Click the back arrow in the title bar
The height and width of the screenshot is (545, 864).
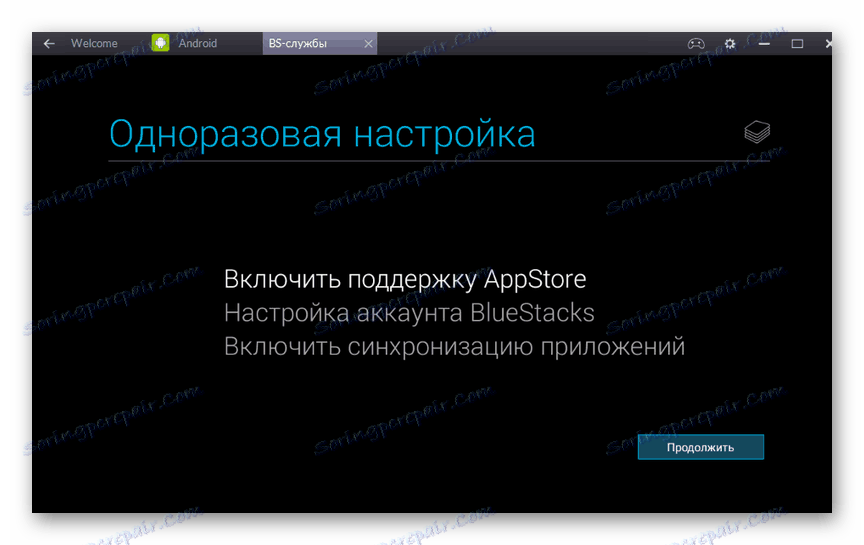49,44
